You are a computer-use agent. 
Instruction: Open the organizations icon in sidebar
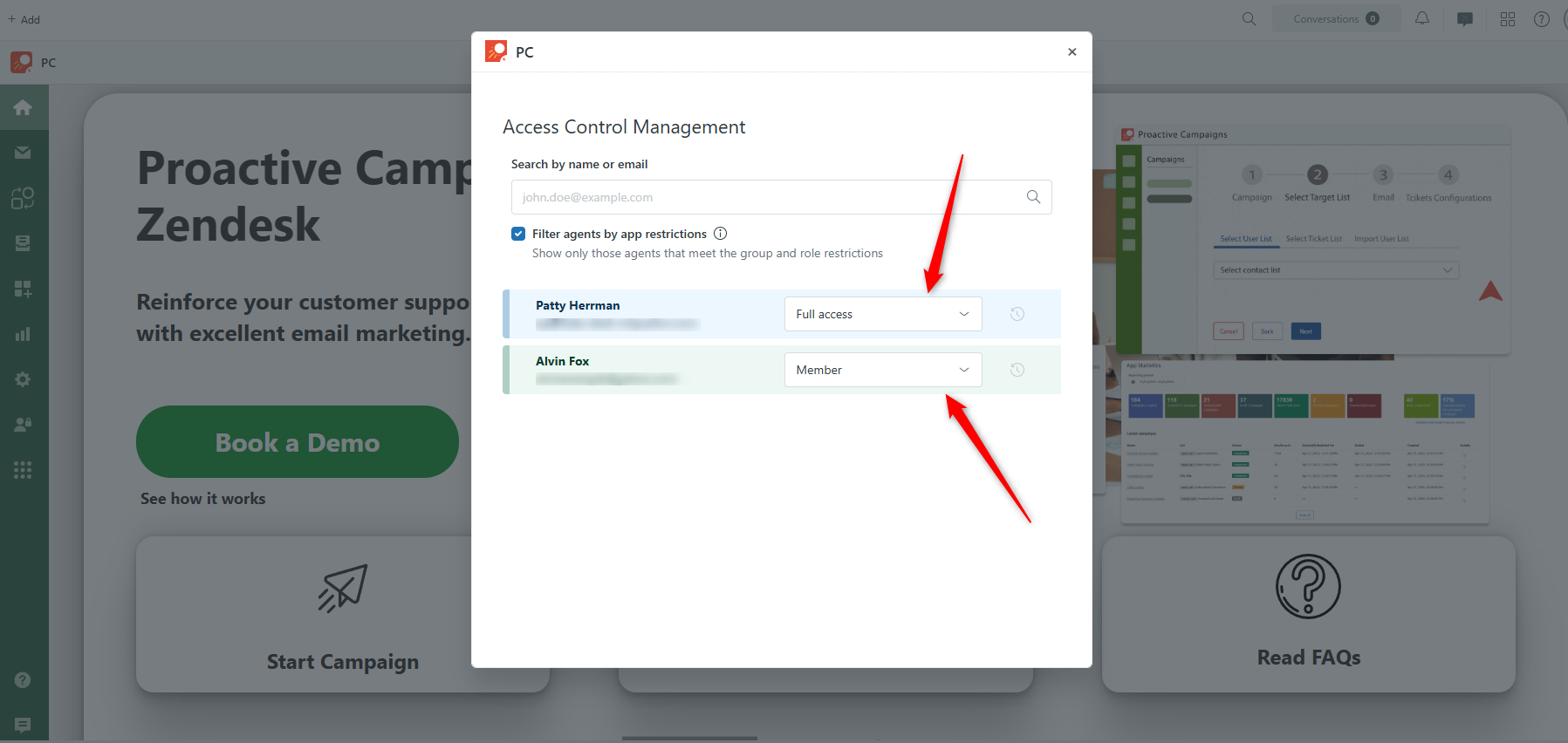pyautogui.click(x=23, y=243)
